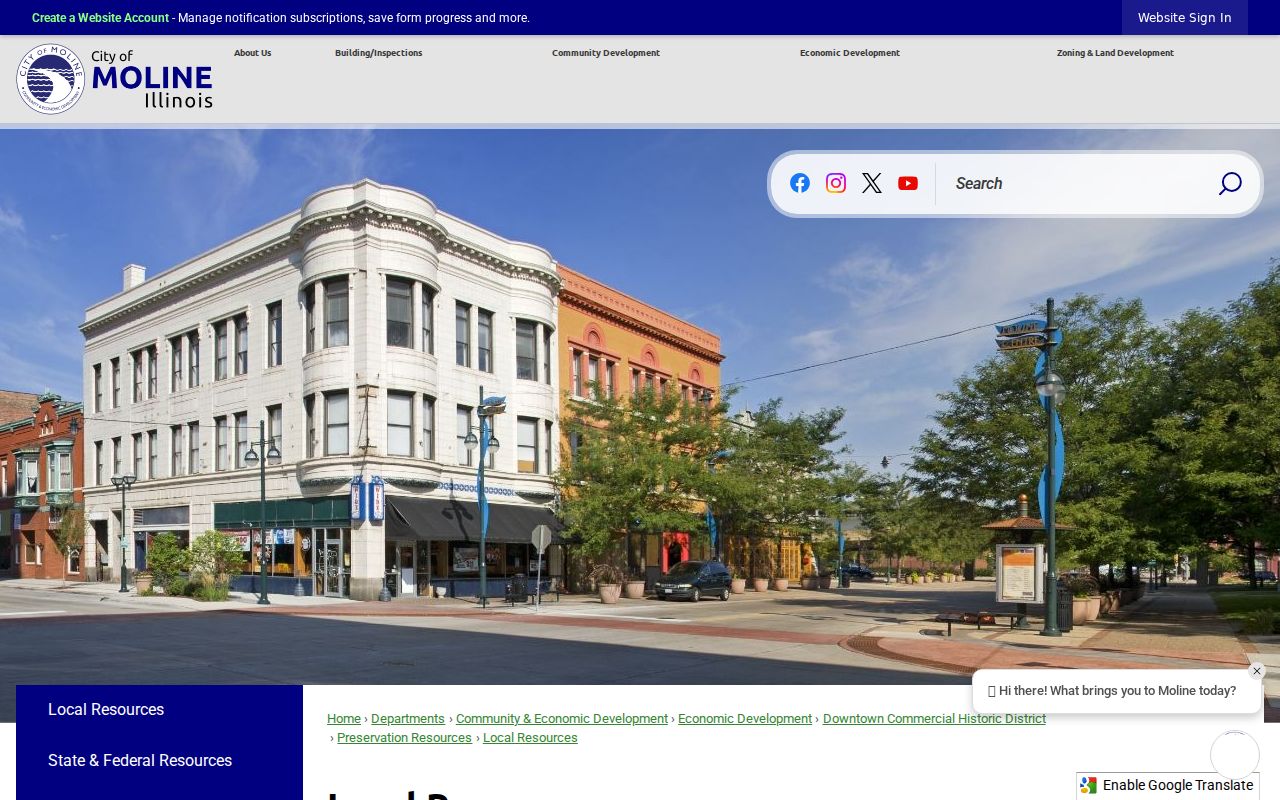Viewport: 1280px width, 800px height.
Task: Open the round chat widget button
Action: point(1235,755)
